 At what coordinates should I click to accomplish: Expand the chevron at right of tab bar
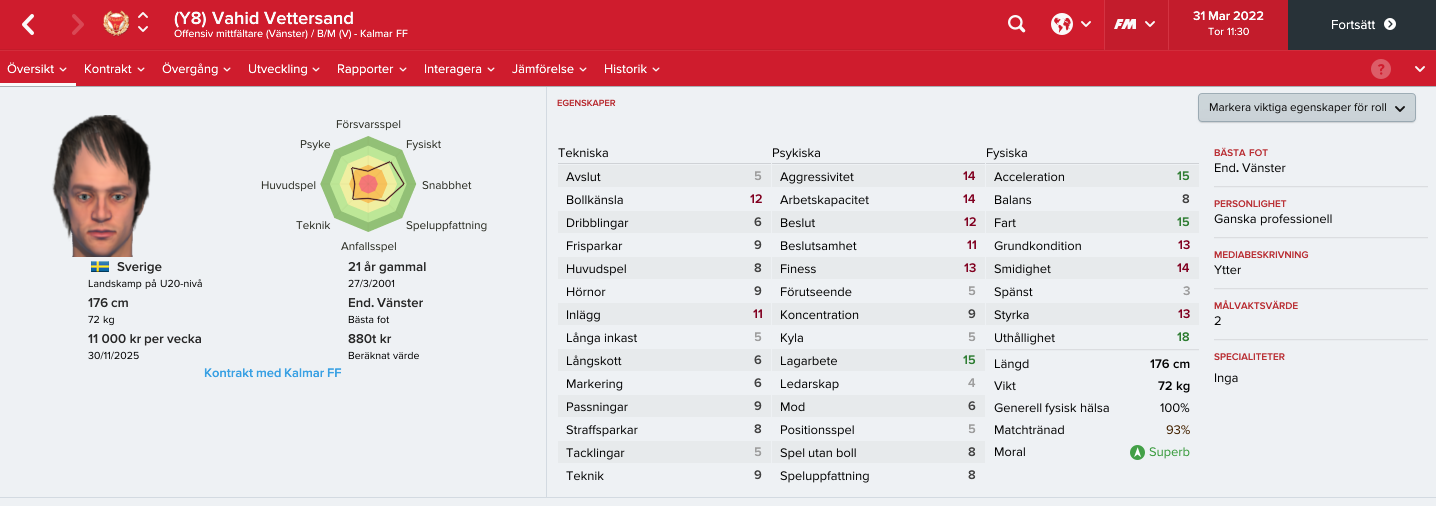click(1420, 69)
